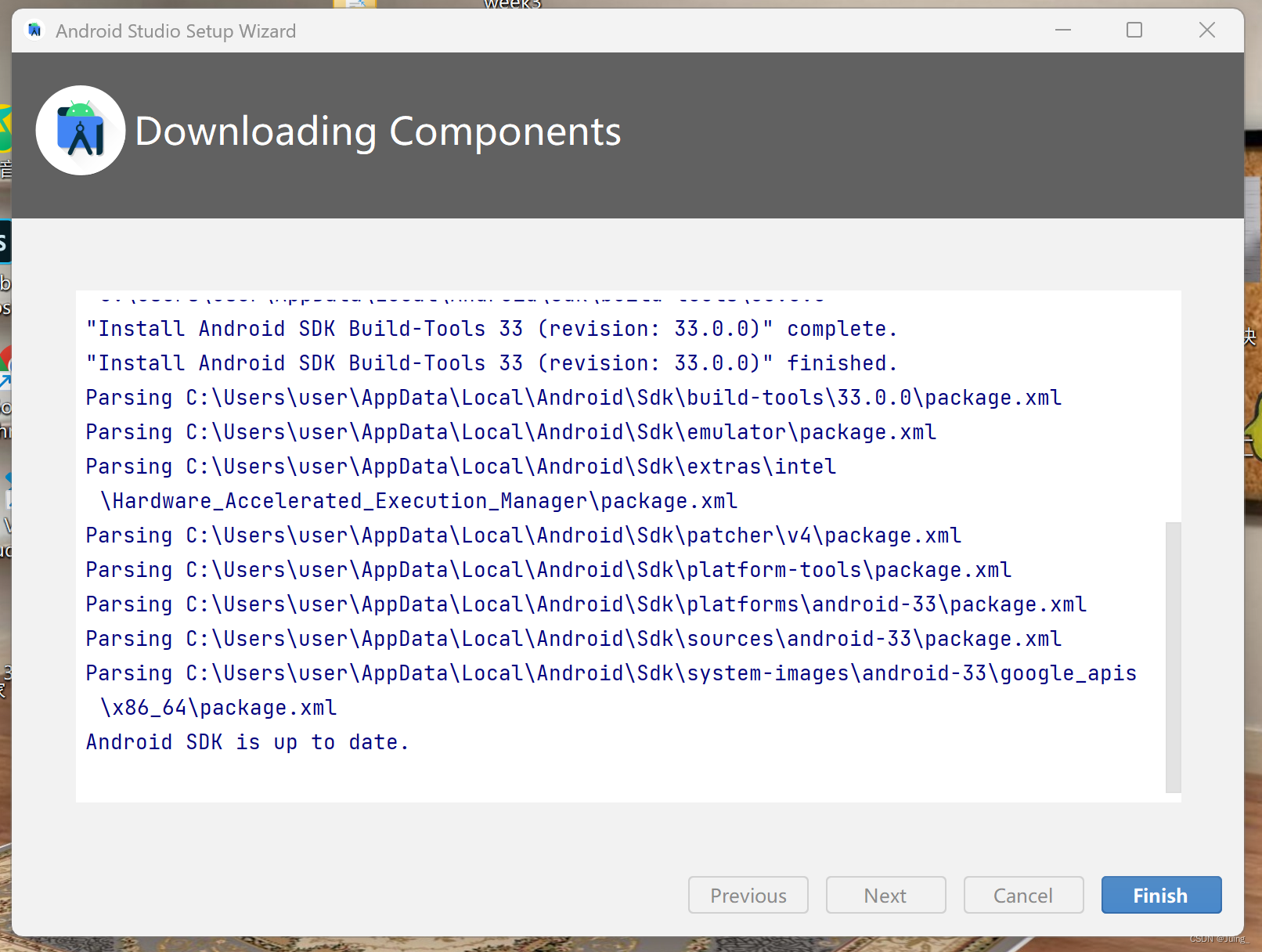Click the sources\android-33 parsing line
This screenshot has height=952, width=1262.
click(x=574, y=639)
